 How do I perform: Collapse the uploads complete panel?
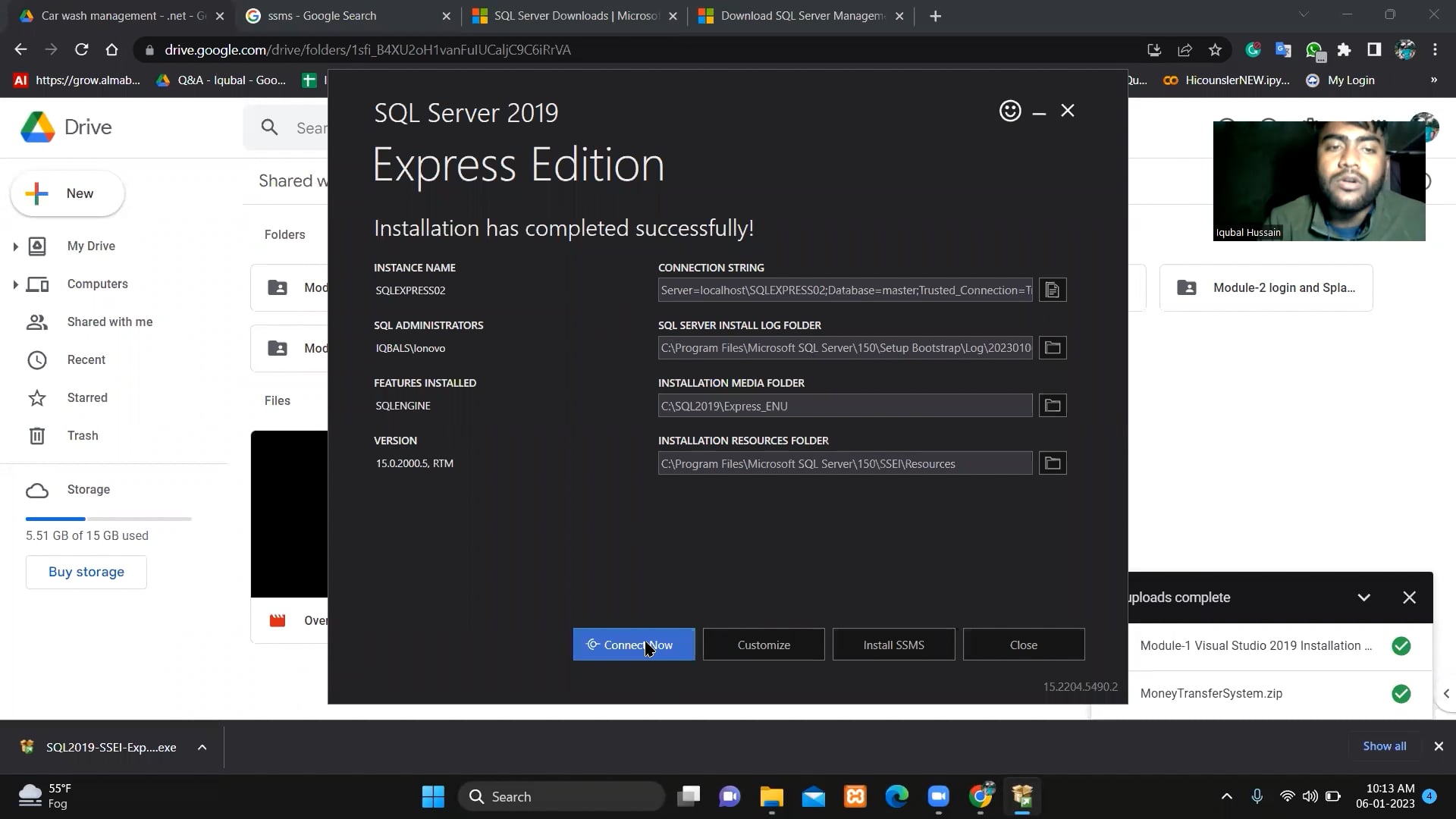tap(1363, 598)
